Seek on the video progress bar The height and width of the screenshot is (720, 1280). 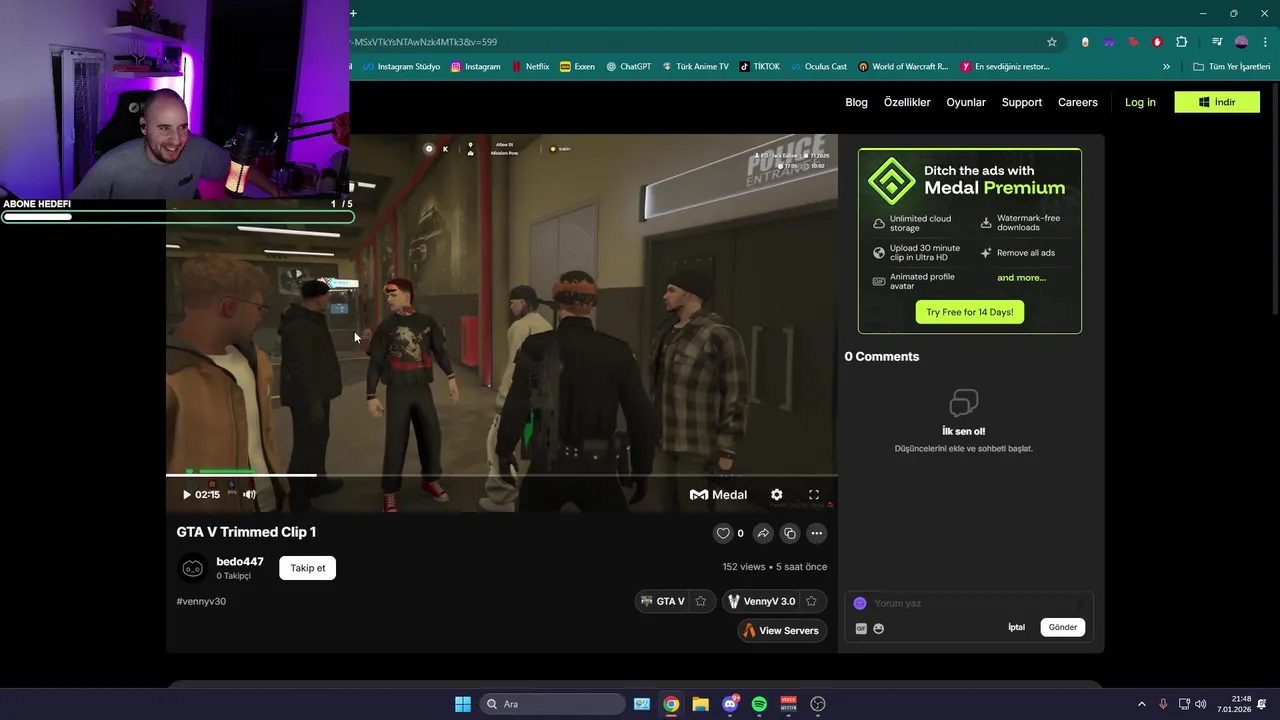(x=502, y=474)
